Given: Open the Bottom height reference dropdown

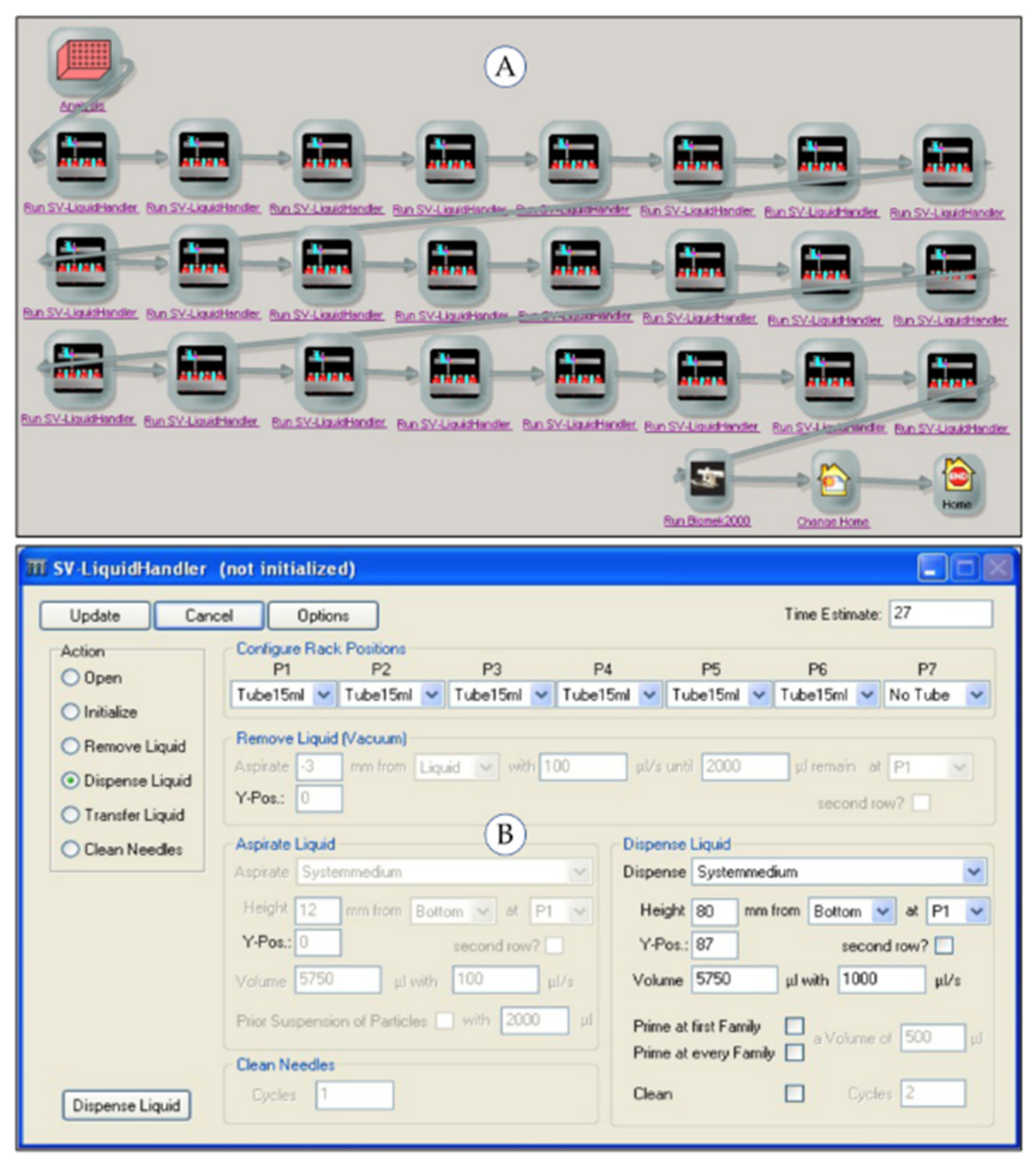Looking at the screenshot, I should [882, 911].
